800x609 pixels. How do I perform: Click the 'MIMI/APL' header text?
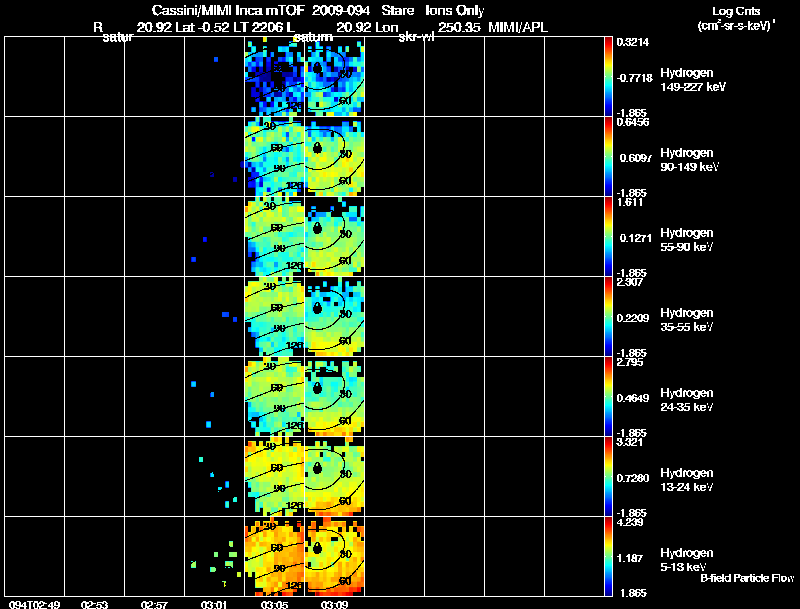click(x=518, y=27)
